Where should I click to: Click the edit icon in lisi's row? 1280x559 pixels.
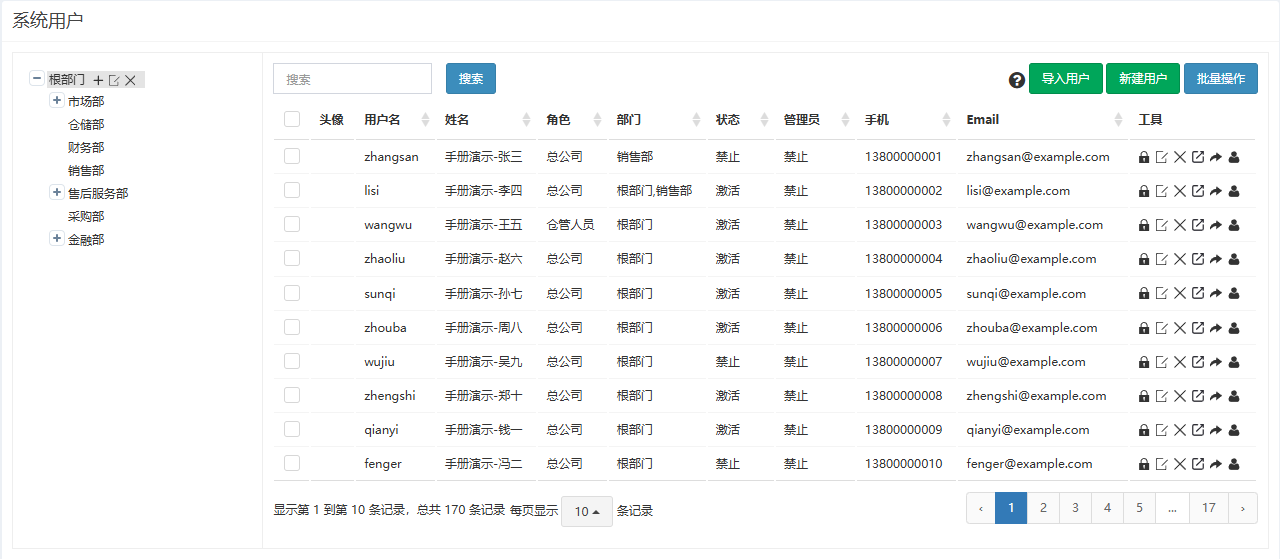1161,191
